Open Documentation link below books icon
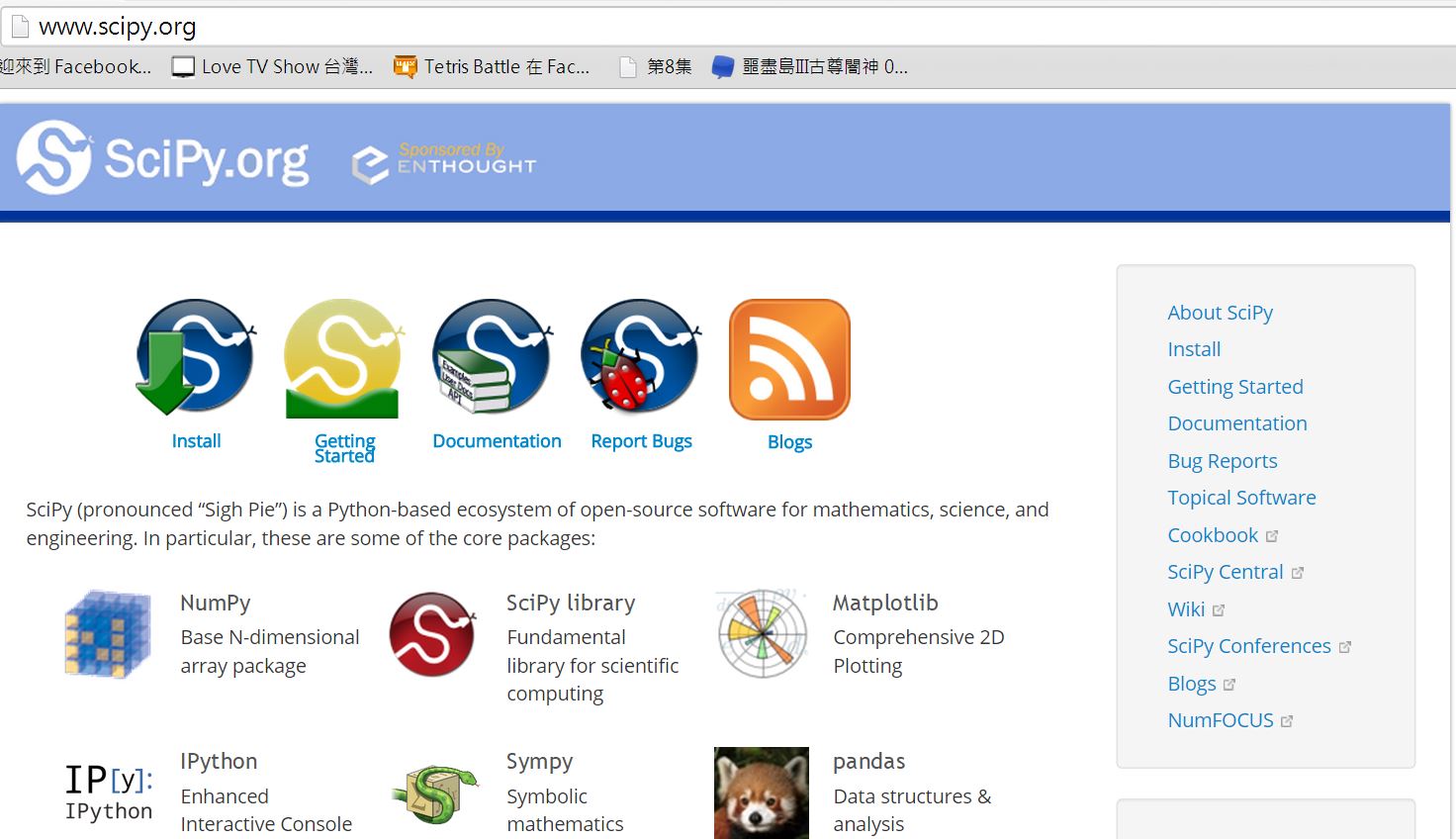 [497, 441]
